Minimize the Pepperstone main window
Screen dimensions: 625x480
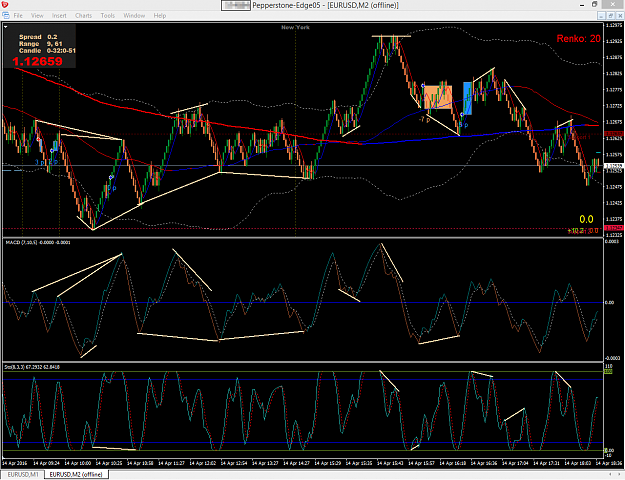582,5
